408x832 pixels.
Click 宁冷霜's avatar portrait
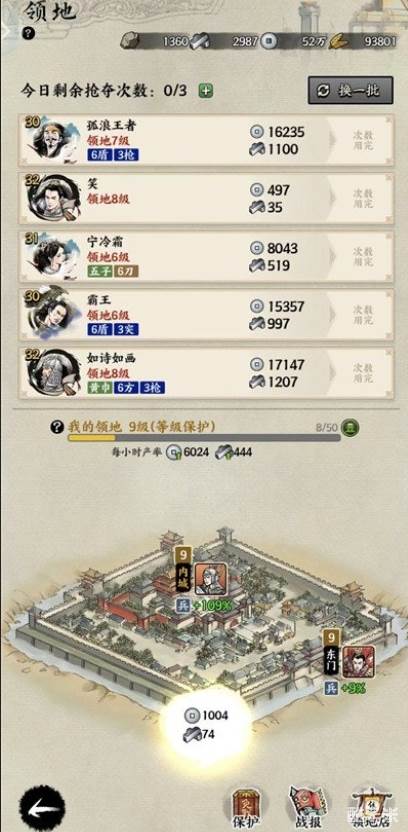tap(51, 256)
